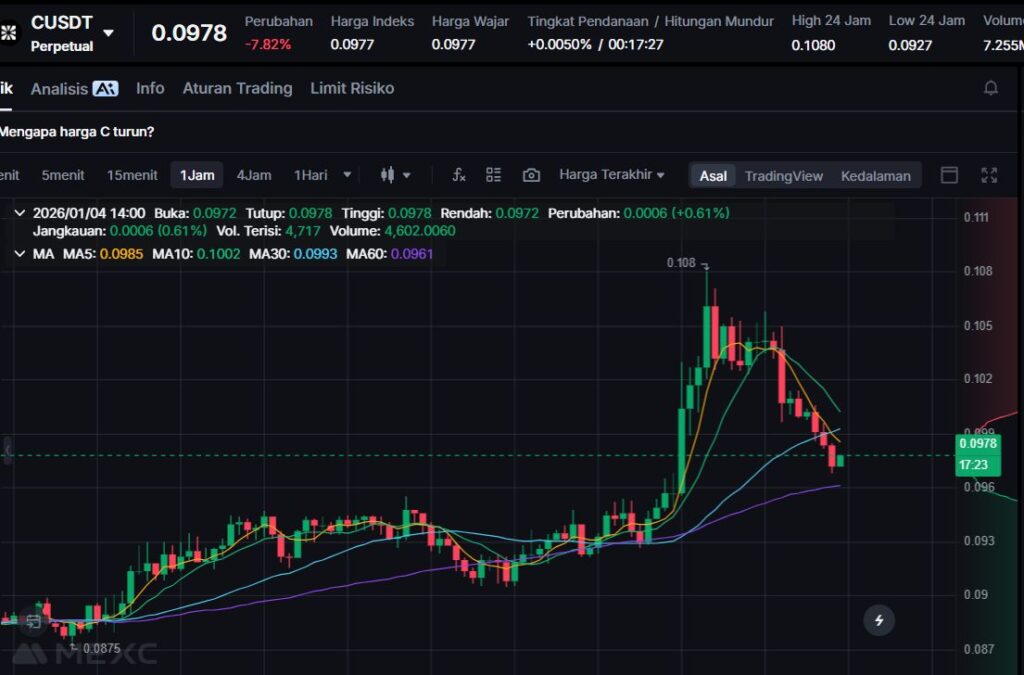Select the Asal chart mode
This screenshot has width=1024, height=675.
(x=713, y=176)
